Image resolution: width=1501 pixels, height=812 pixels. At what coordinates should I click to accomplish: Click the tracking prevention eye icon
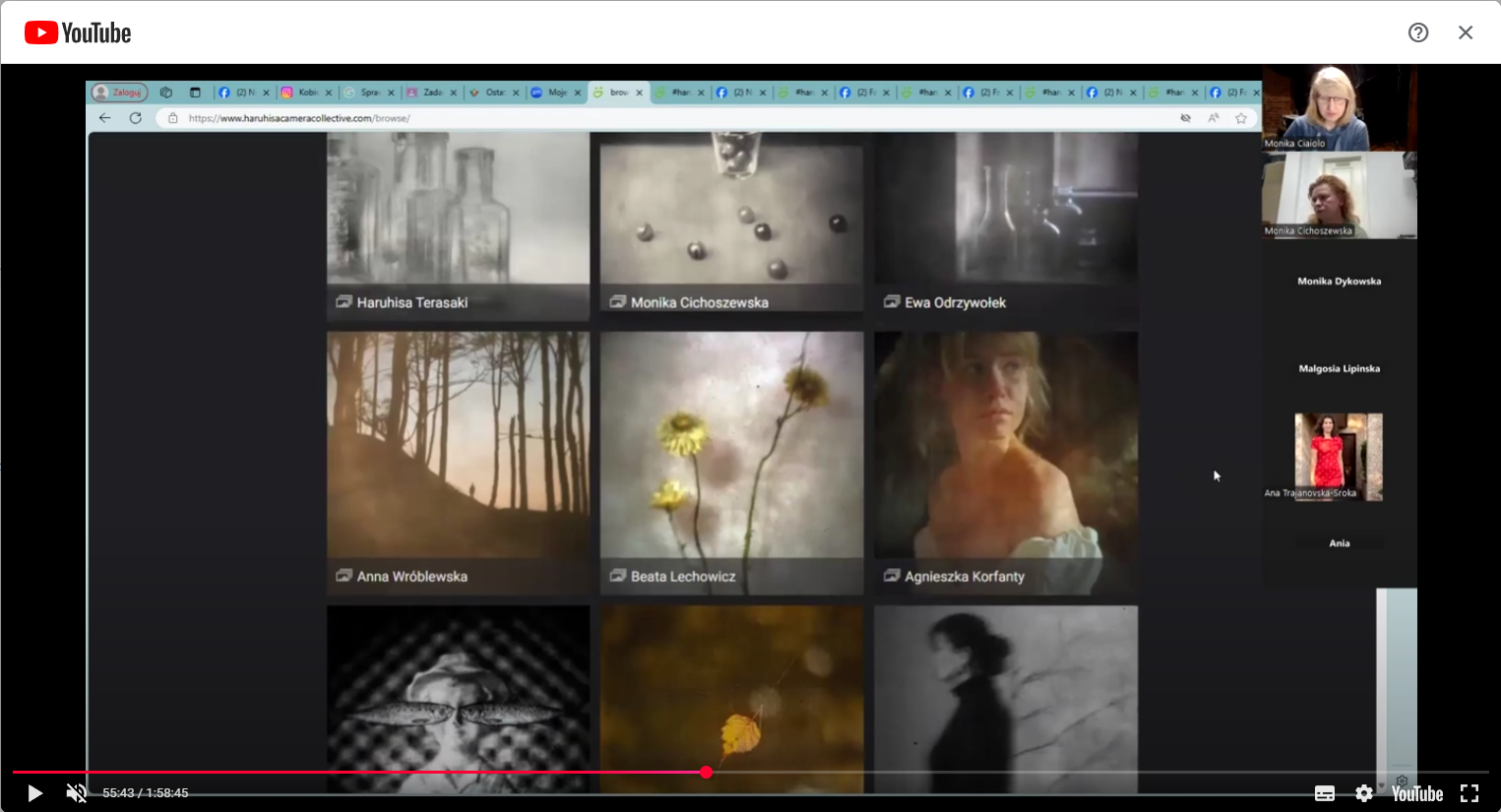(x=1186, y=118)
